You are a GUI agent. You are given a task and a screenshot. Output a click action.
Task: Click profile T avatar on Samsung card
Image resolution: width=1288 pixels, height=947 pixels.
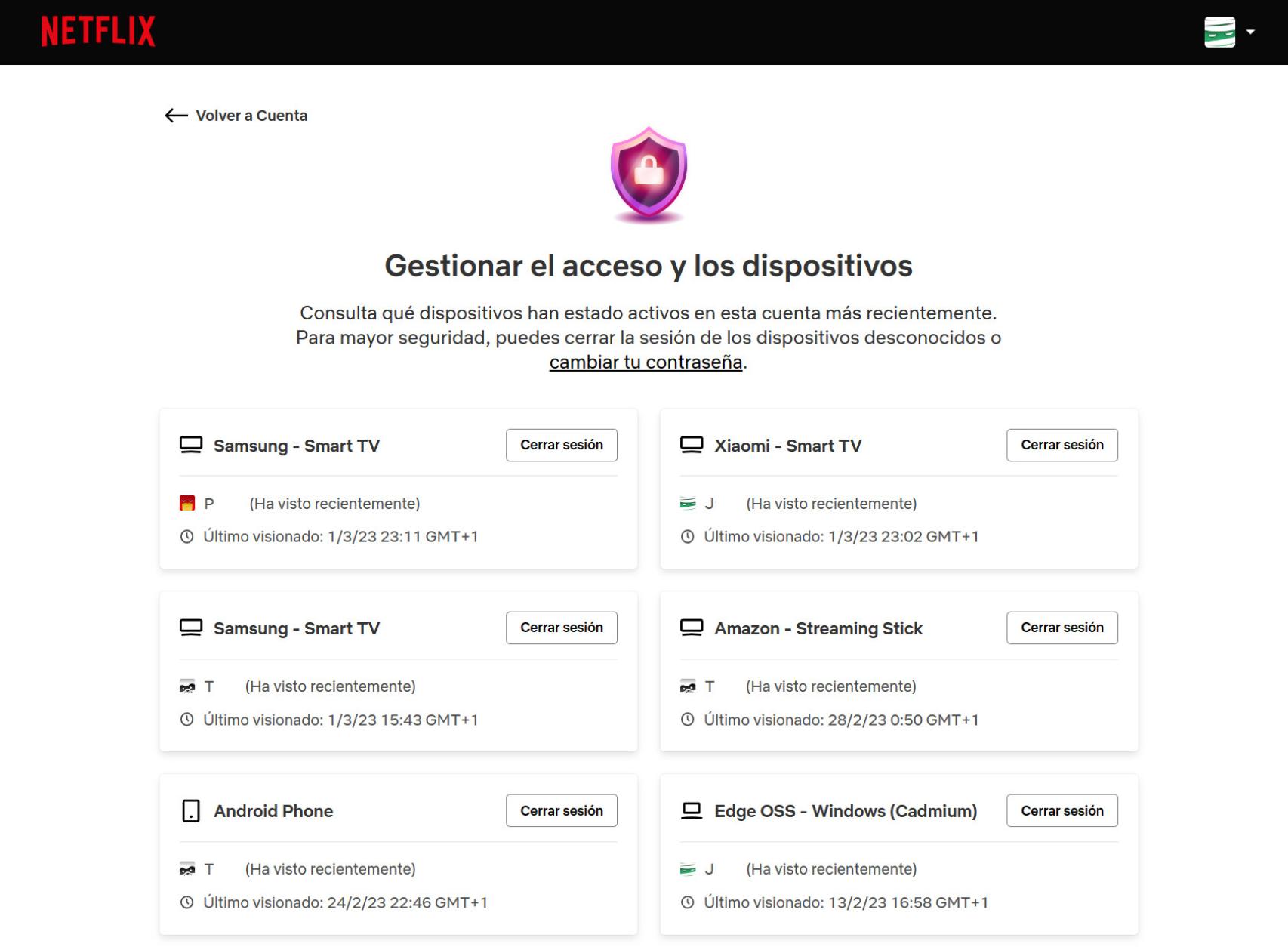coord(187,686)
